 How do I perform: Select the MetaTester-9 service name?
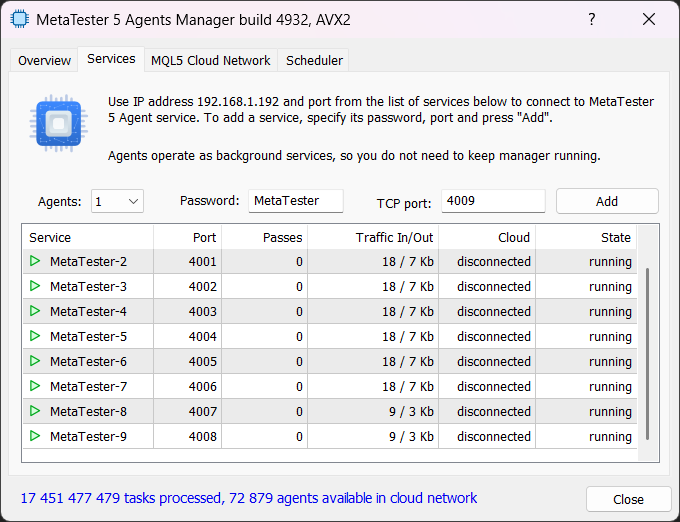pos(88,437)
